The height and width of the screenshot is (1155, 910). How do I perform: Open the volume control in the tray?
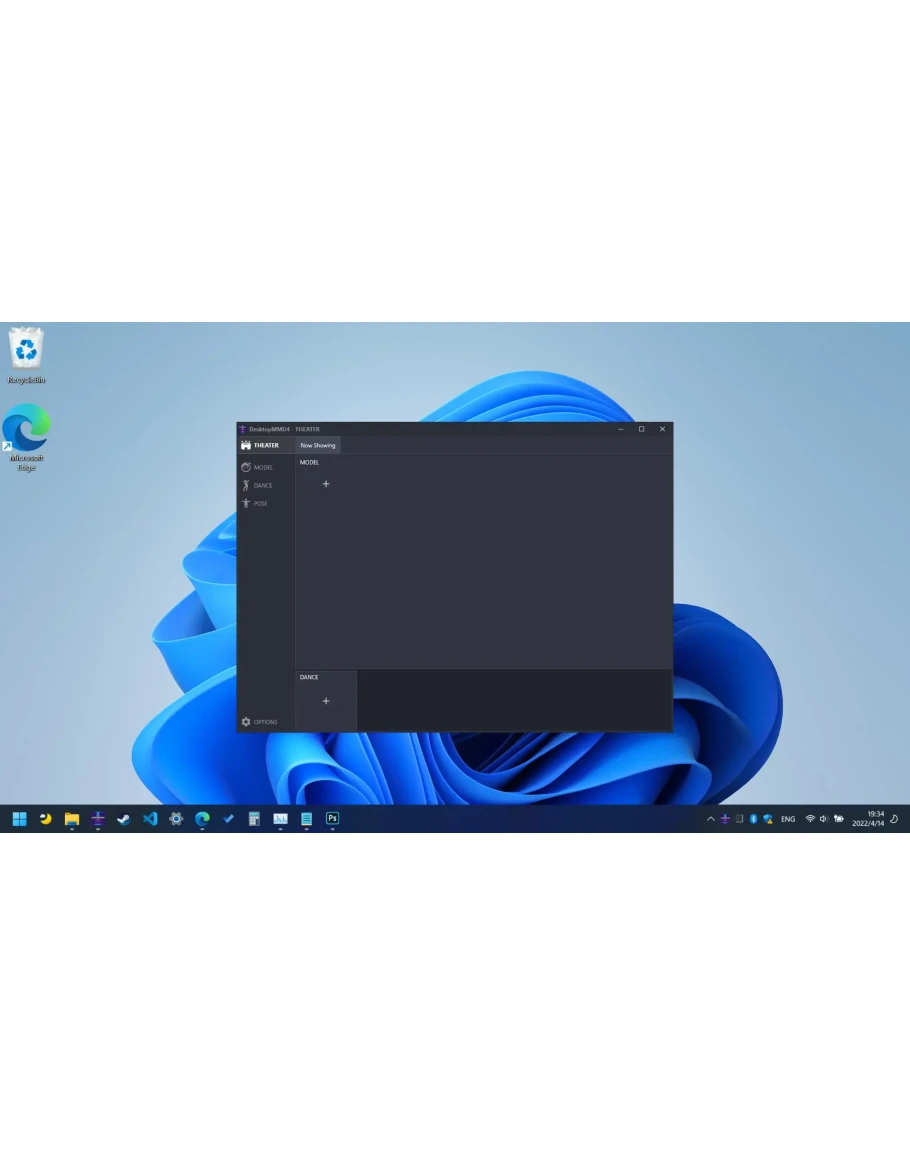pos(824,819)
